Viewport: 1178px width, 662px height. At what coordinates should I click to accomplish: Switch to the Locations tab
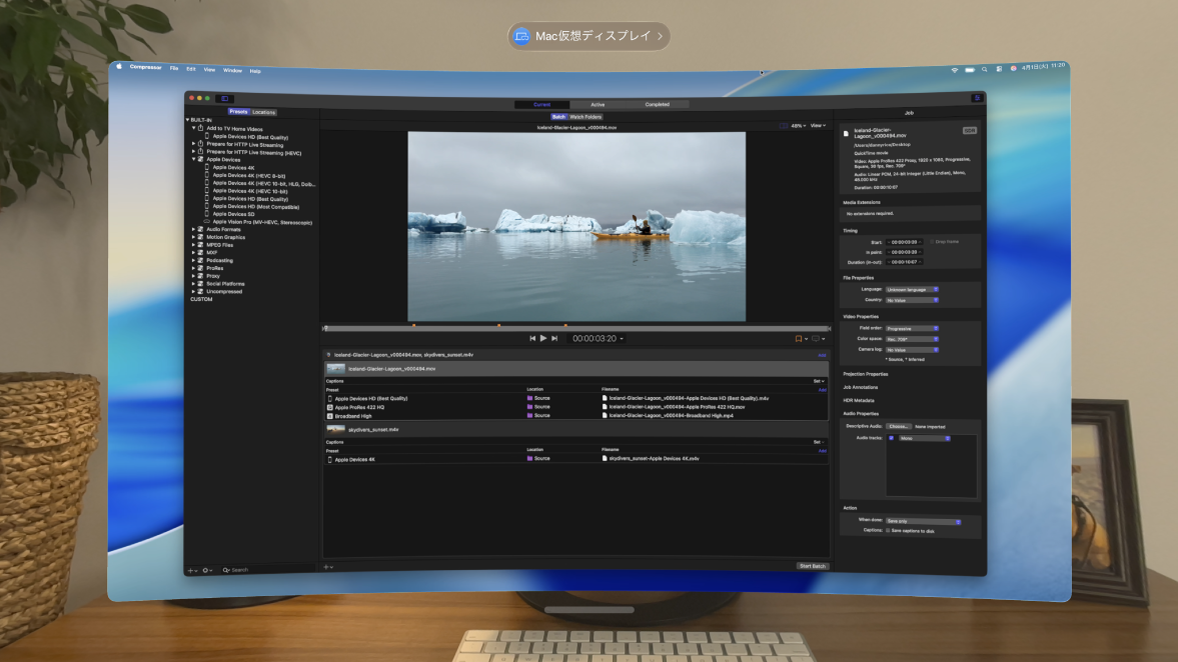coord(263,112)
